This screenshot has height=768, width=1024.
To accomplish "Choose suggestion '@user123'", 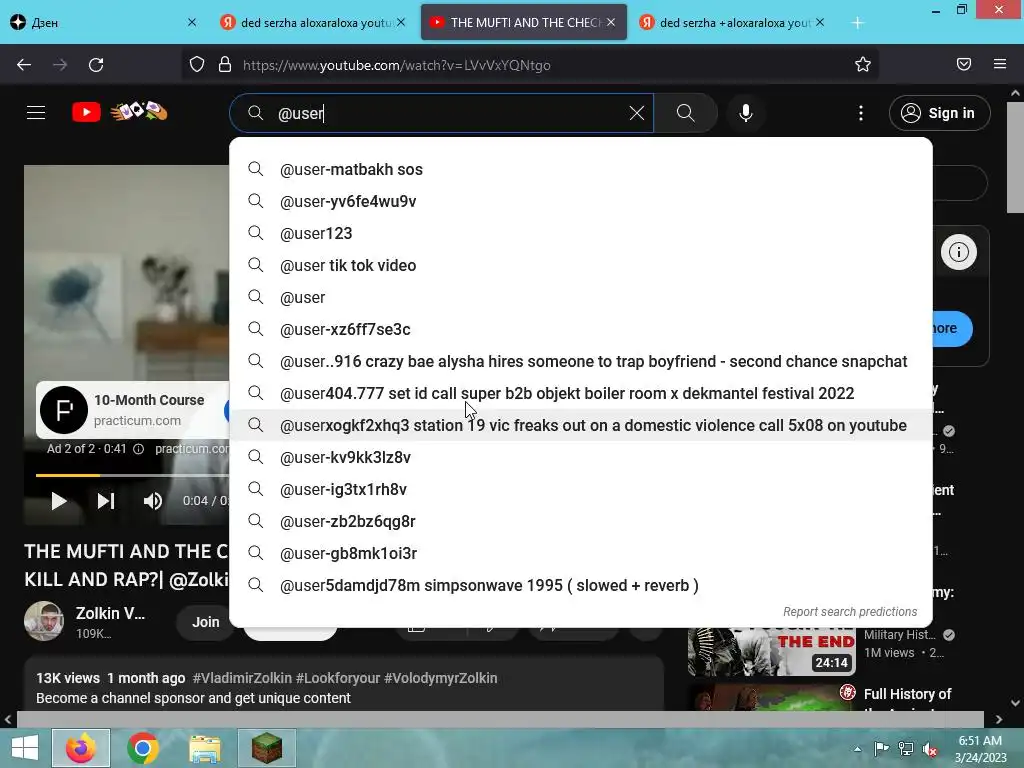I will (x=581, y=233).
